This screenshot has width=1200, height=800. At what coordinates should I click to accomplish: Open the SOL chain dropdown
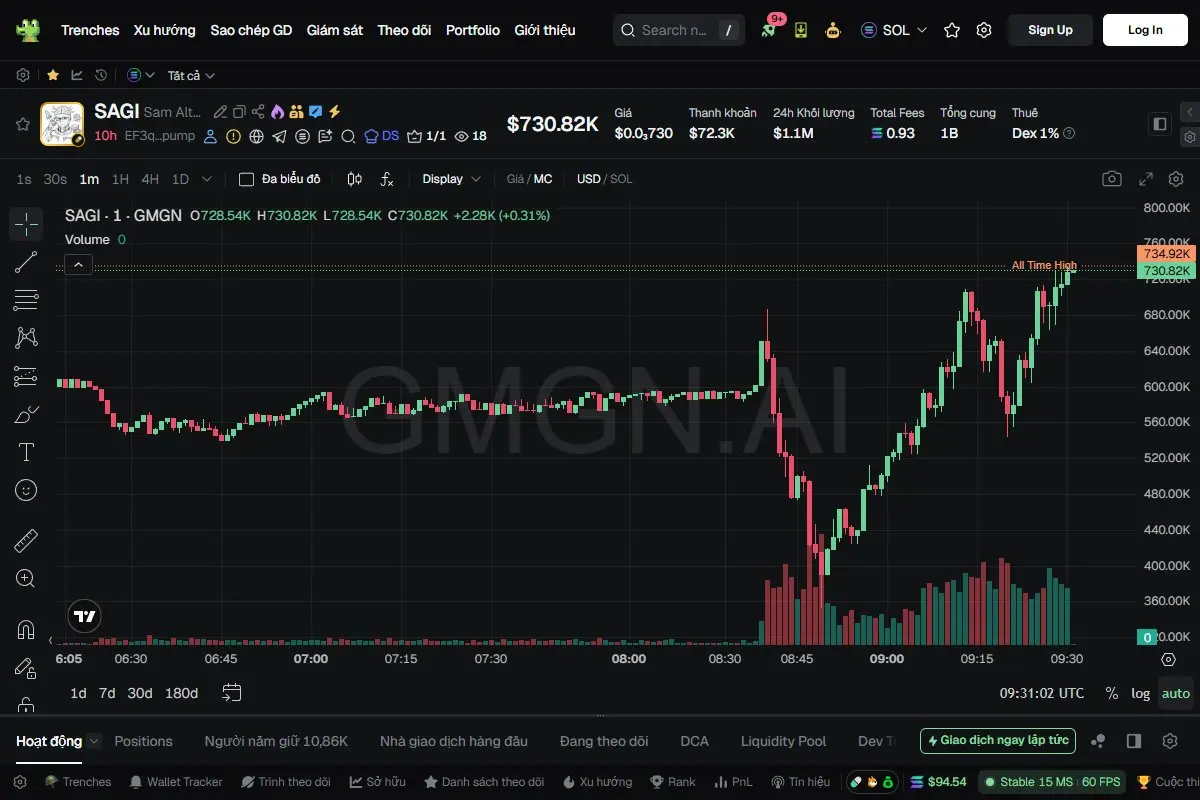[894, 30]
